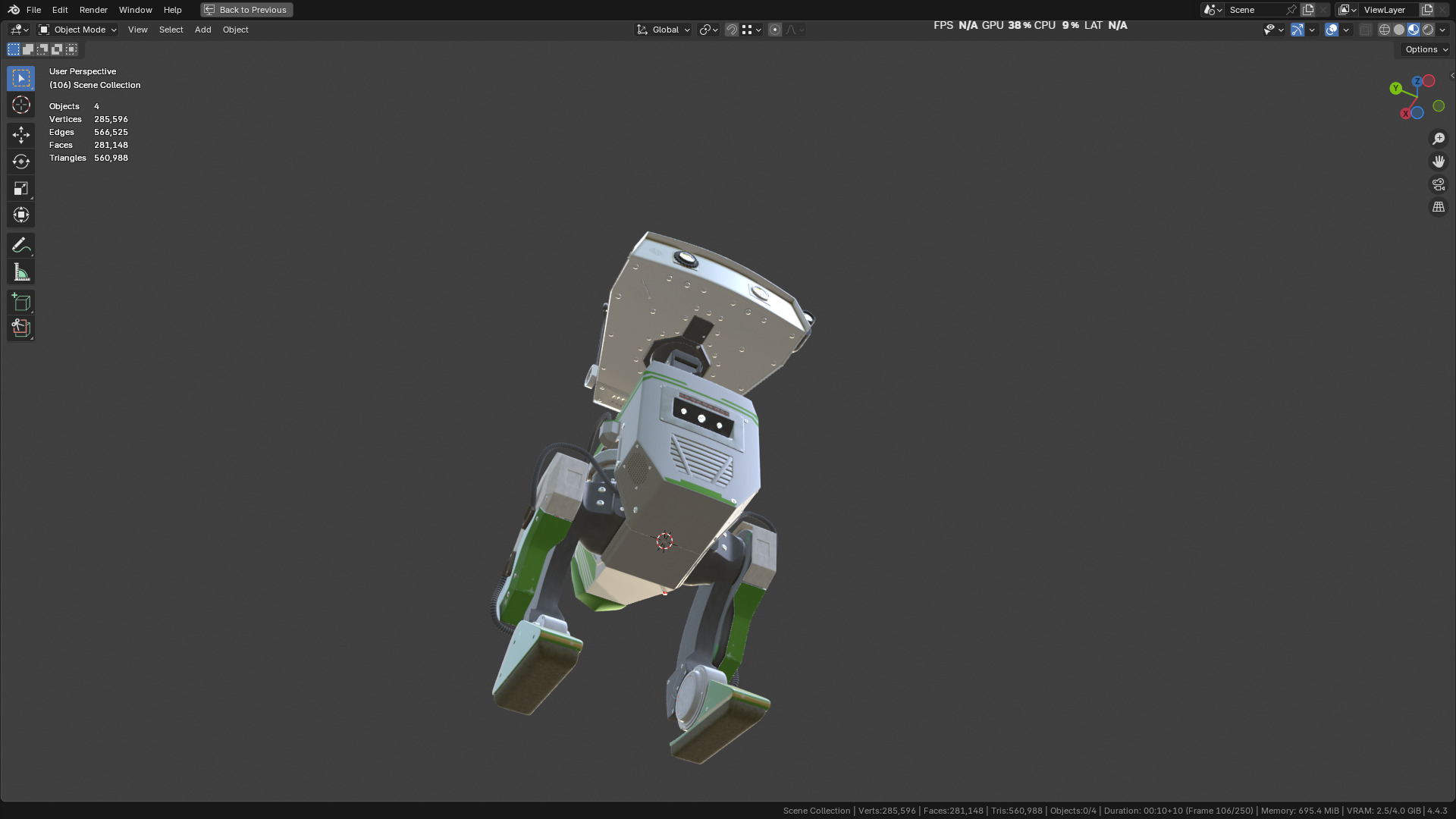Pin the Scene with the pin icon
The height and width of the screenshot is (819, 1456).
pos(1291,10)
